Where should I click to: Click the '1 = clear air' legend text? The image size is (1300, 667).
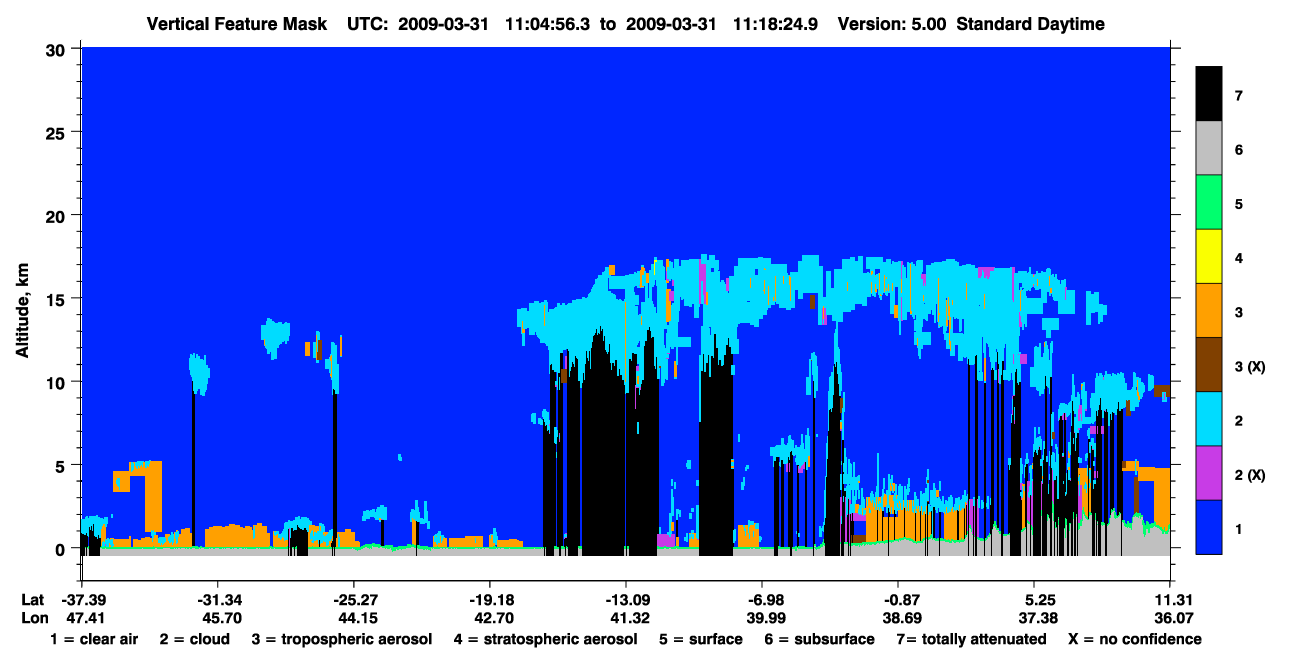94,639
